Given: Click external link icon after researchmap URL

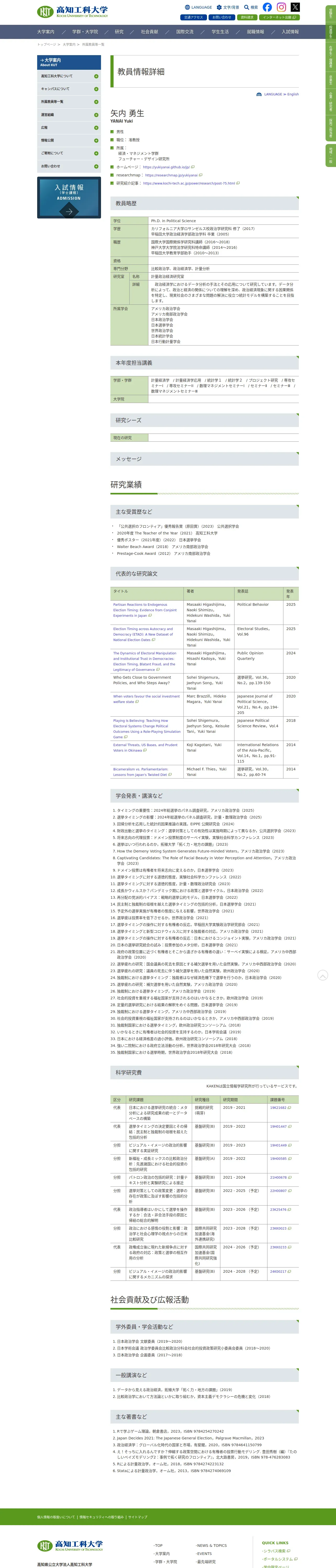Looking at the screenshot, I should 201,175.
